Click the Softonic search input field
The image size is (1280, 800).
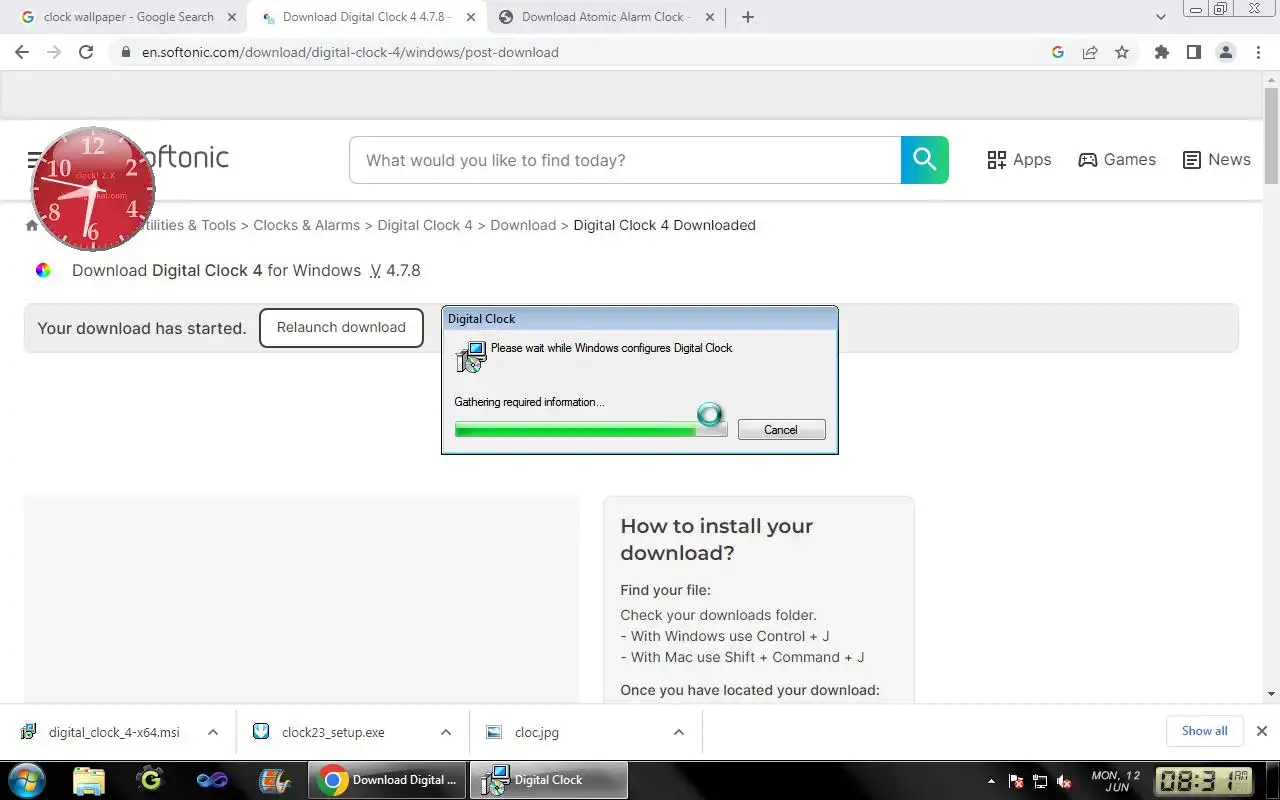[x=625, y=160]
